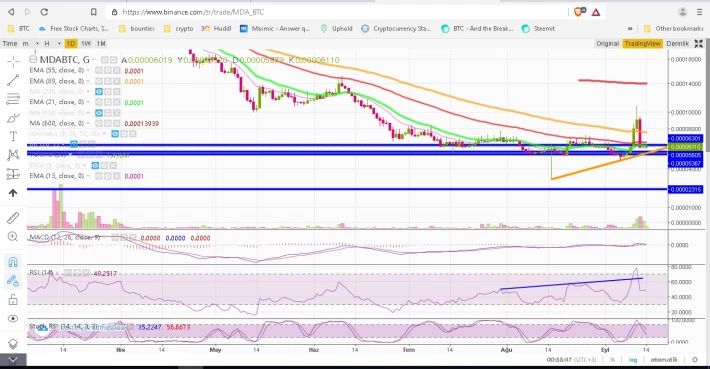Viewport: 710px width, 369px height.
Task: Open the MDABTC symbol dropdown arrow
Action: 94,60
